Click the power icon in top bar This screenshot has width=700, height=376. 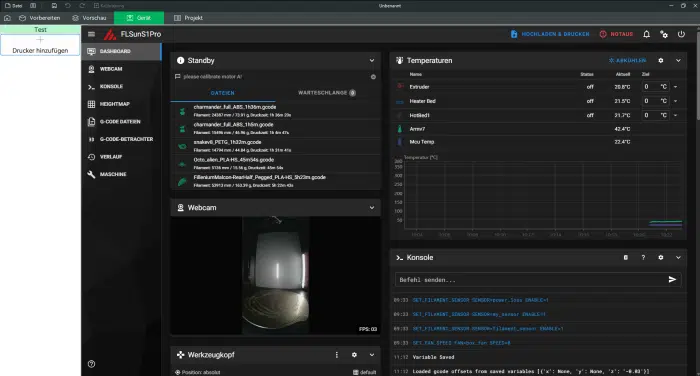click(681, 34)
